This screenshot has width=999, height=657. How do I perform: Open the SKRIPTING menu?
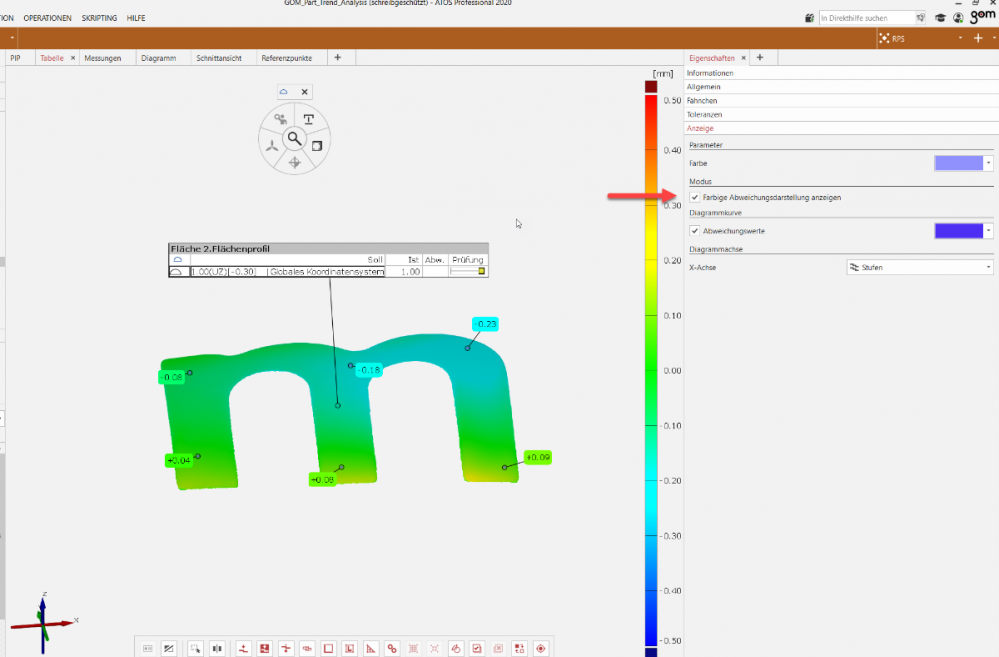[x=98, y=18]
